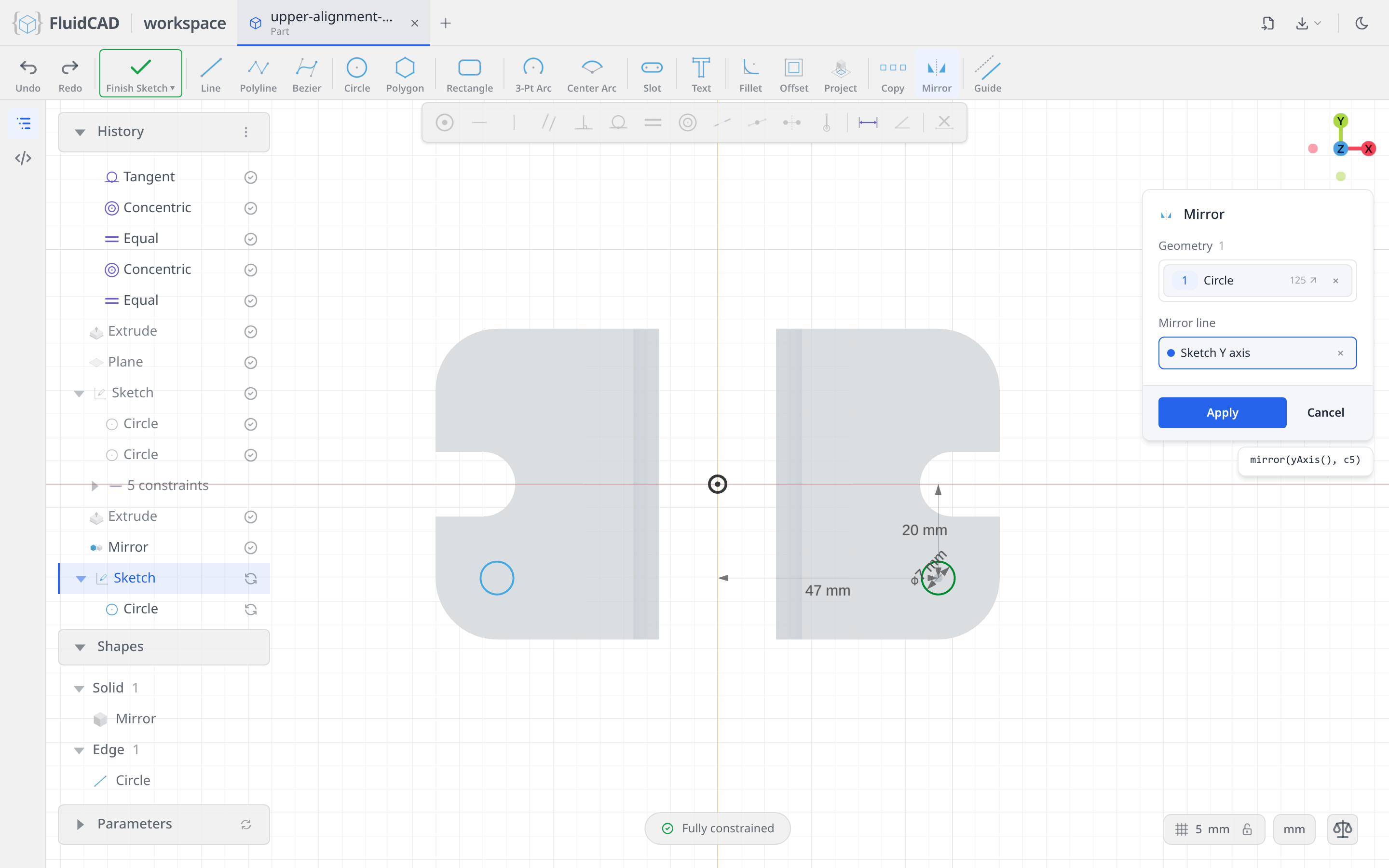Image resolution: width=1389 pixels, height=868 pixels.
Task: Apply the mirror operation
Action: pos(1222,413)
